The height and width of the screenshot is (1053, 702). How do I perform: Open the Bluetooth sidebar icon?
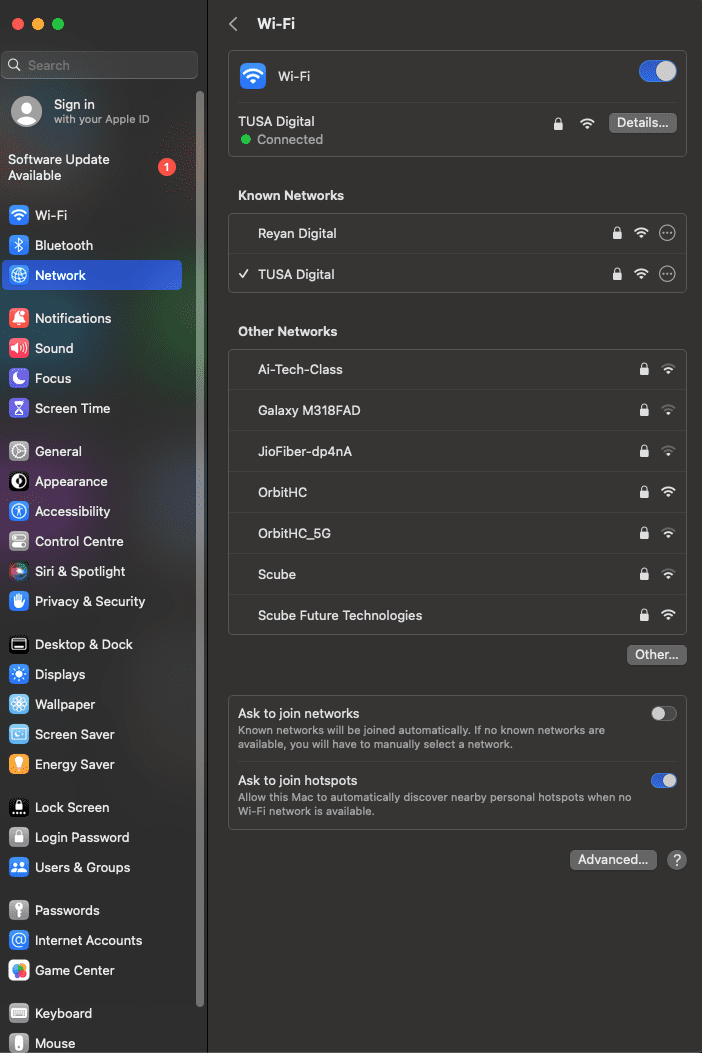pyautogui.click(x=19, y=245)
